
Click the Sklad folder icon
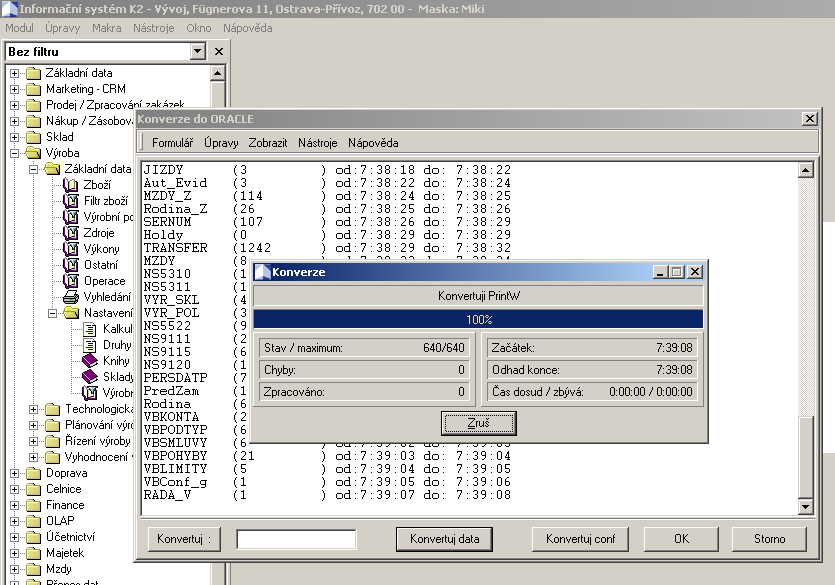click(34, 137)
